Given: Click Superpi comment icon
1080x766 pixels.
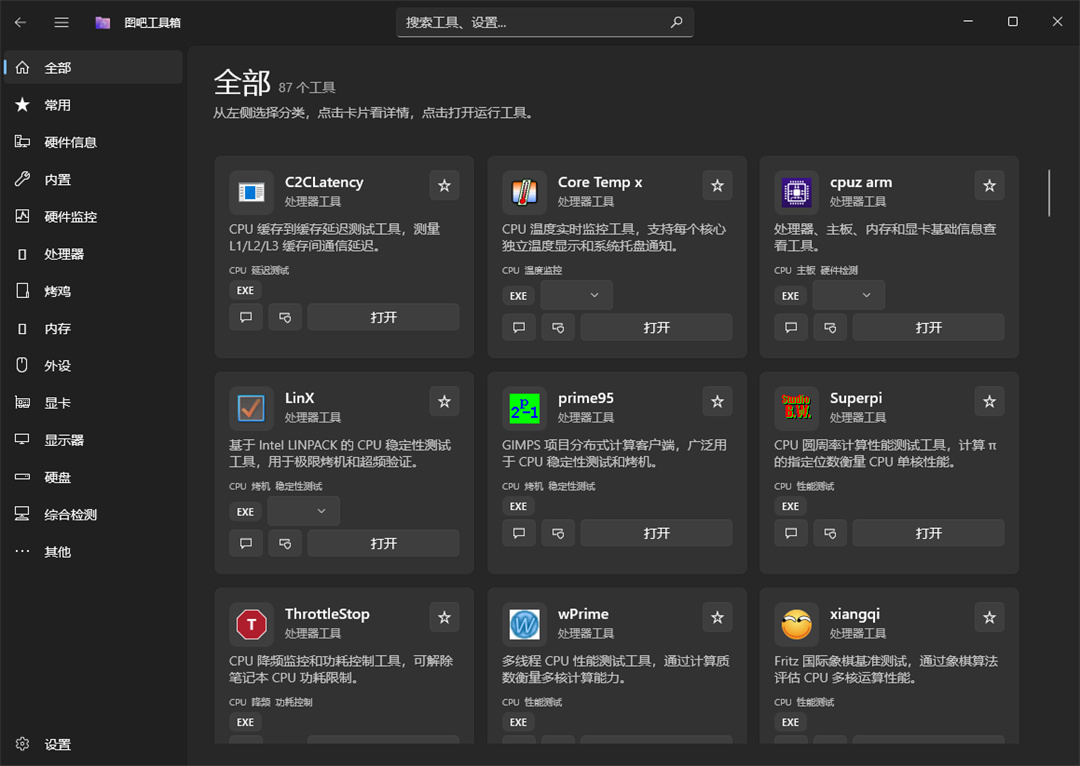Looking at the screenshot, I should pyautogui.click(x=791, y=532).
